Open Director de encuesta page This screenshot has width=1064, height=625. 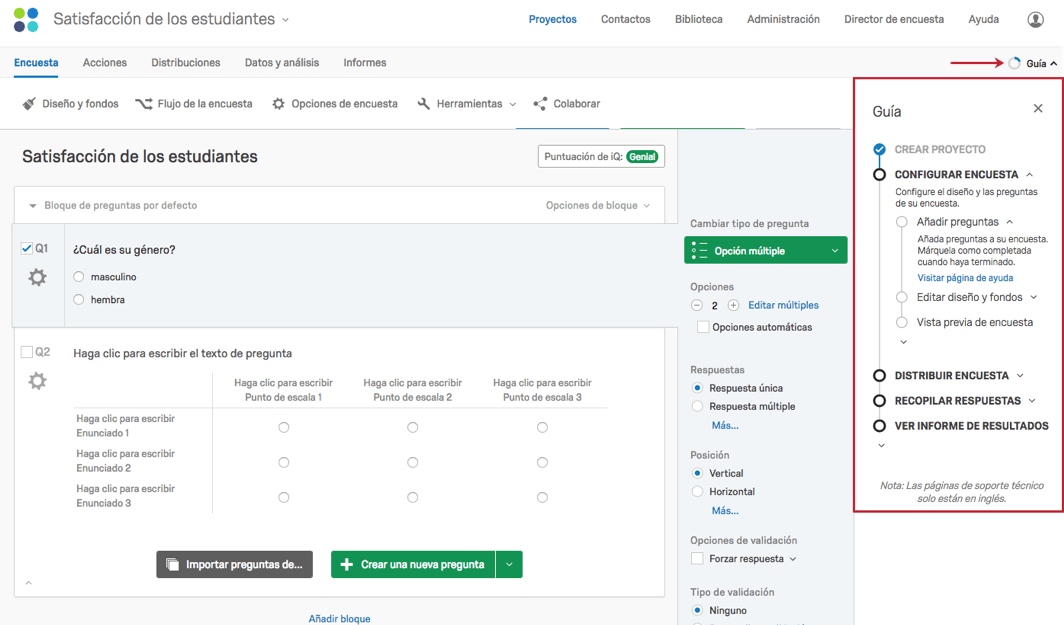[894, 20]
